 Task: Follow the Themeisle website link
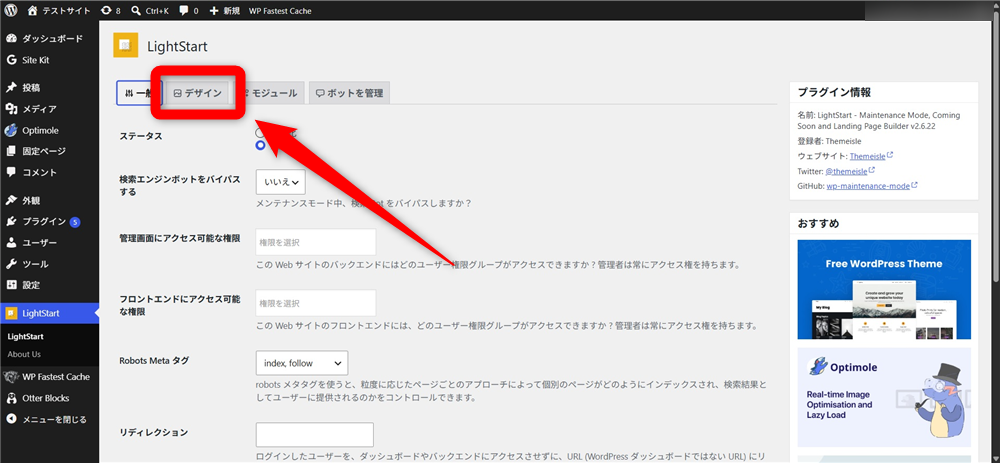[867, 156]
